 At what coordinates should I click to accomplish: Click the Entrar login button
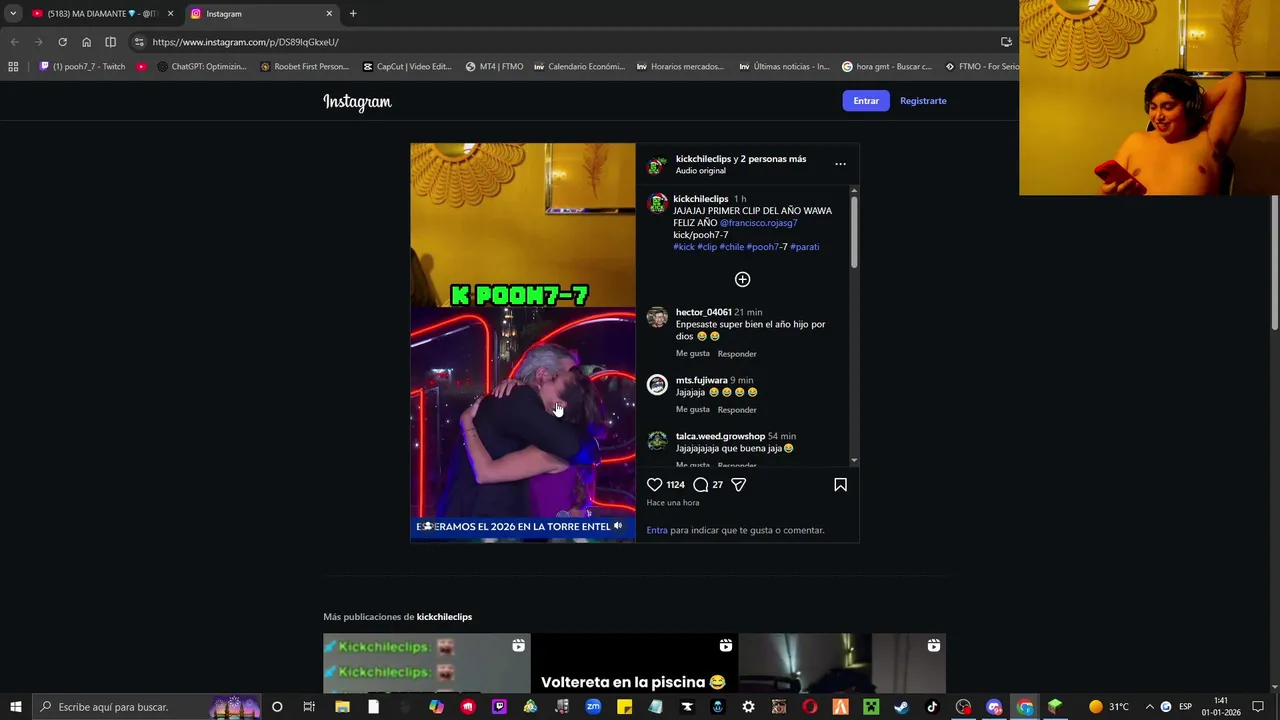866,101
